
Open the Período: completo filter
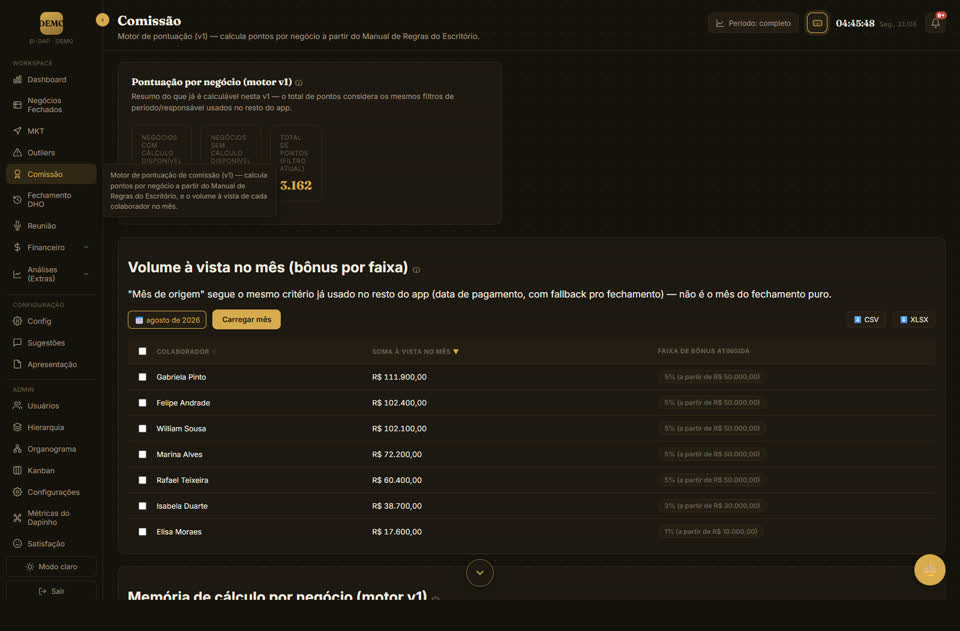click(753, 23)
